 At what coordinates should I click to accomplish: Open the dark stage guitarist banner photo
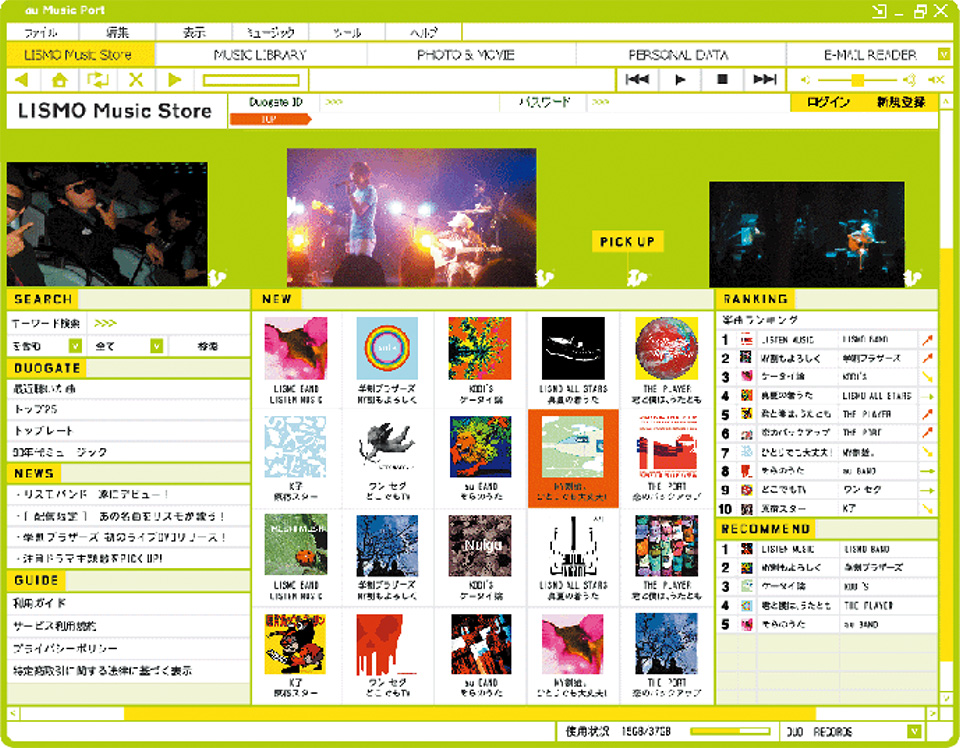806,234
